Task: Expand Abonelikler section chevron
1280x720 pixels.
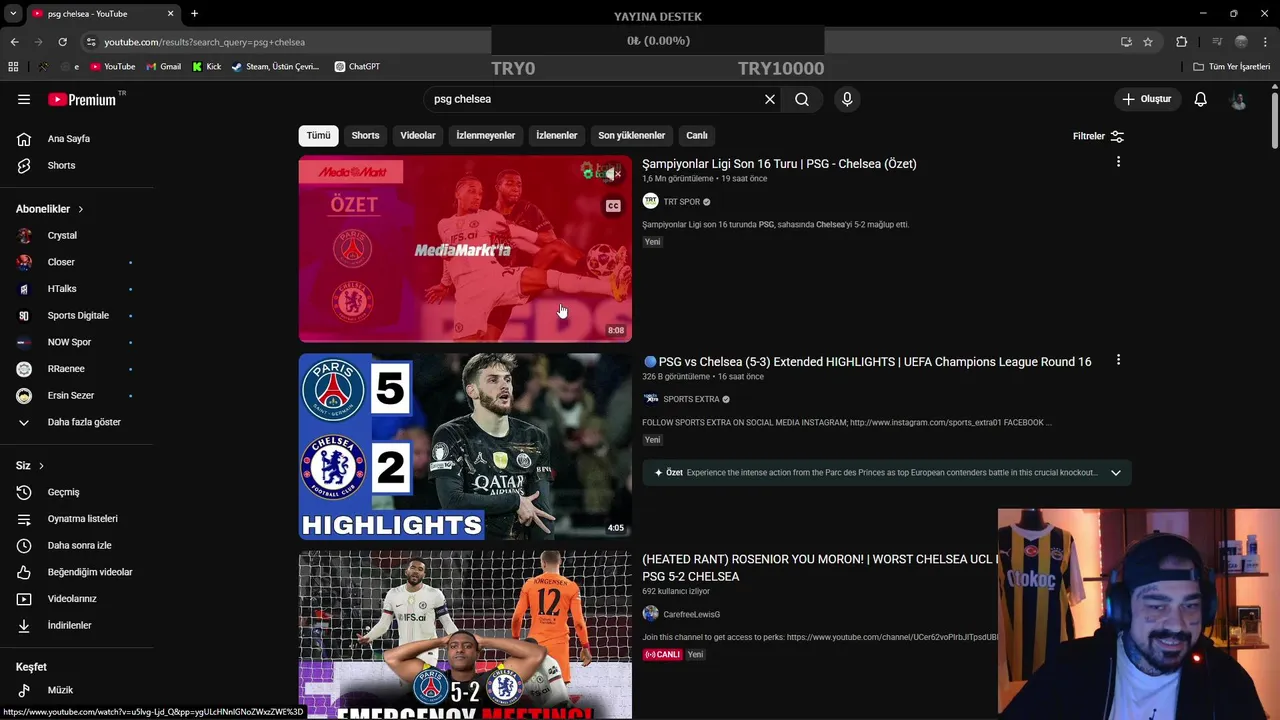Action: (x=80, y=209)
